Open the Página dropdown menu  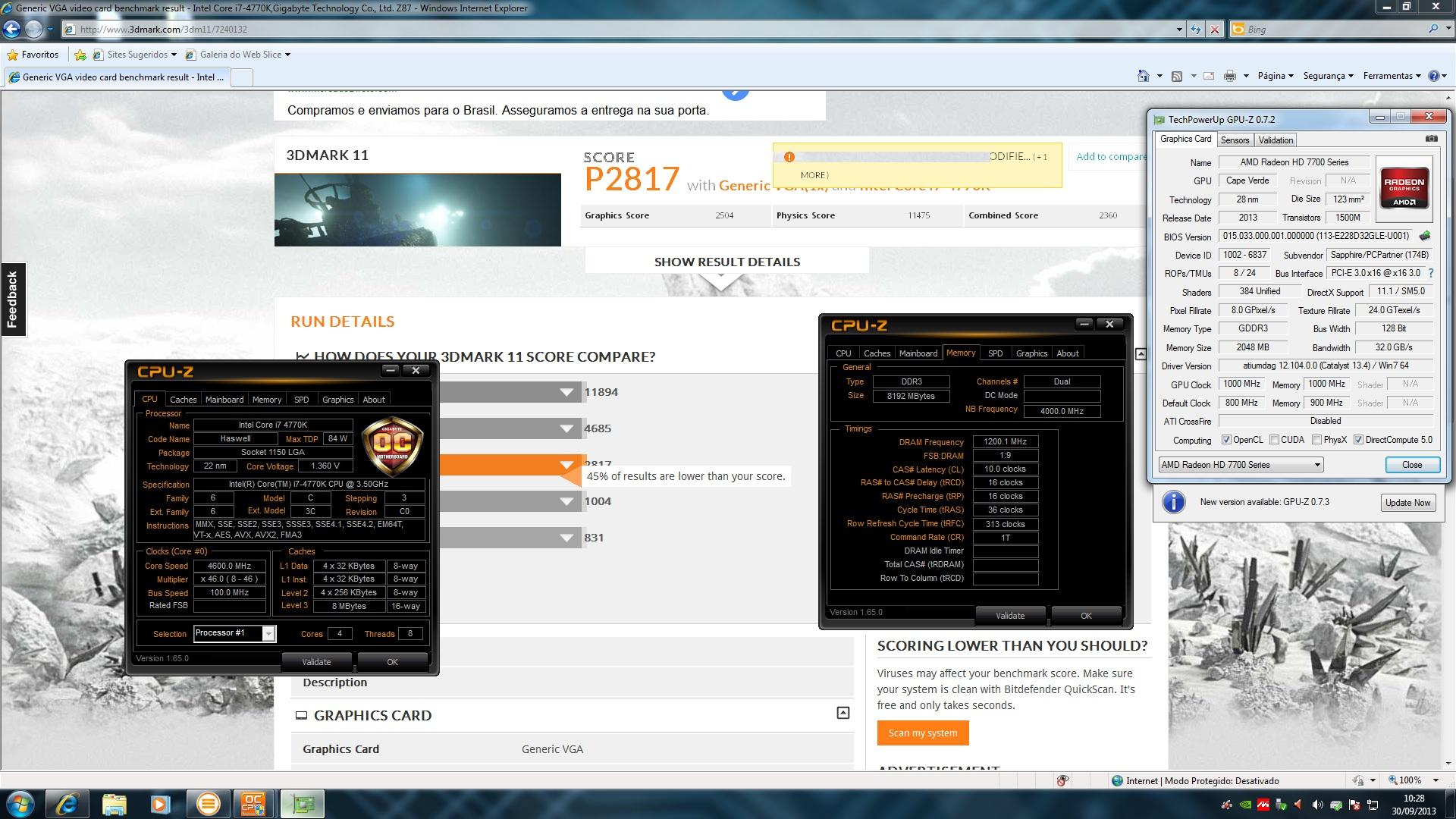[x=1276, y=76]
